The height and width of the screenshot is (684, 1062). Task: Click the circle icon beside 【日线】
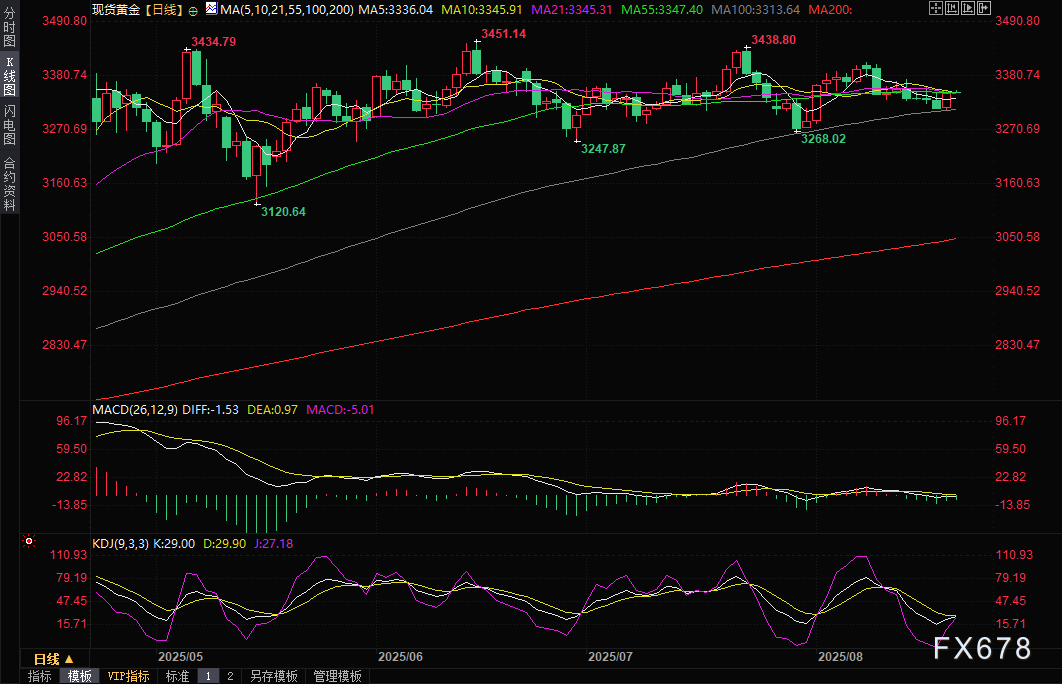[192, 9]
